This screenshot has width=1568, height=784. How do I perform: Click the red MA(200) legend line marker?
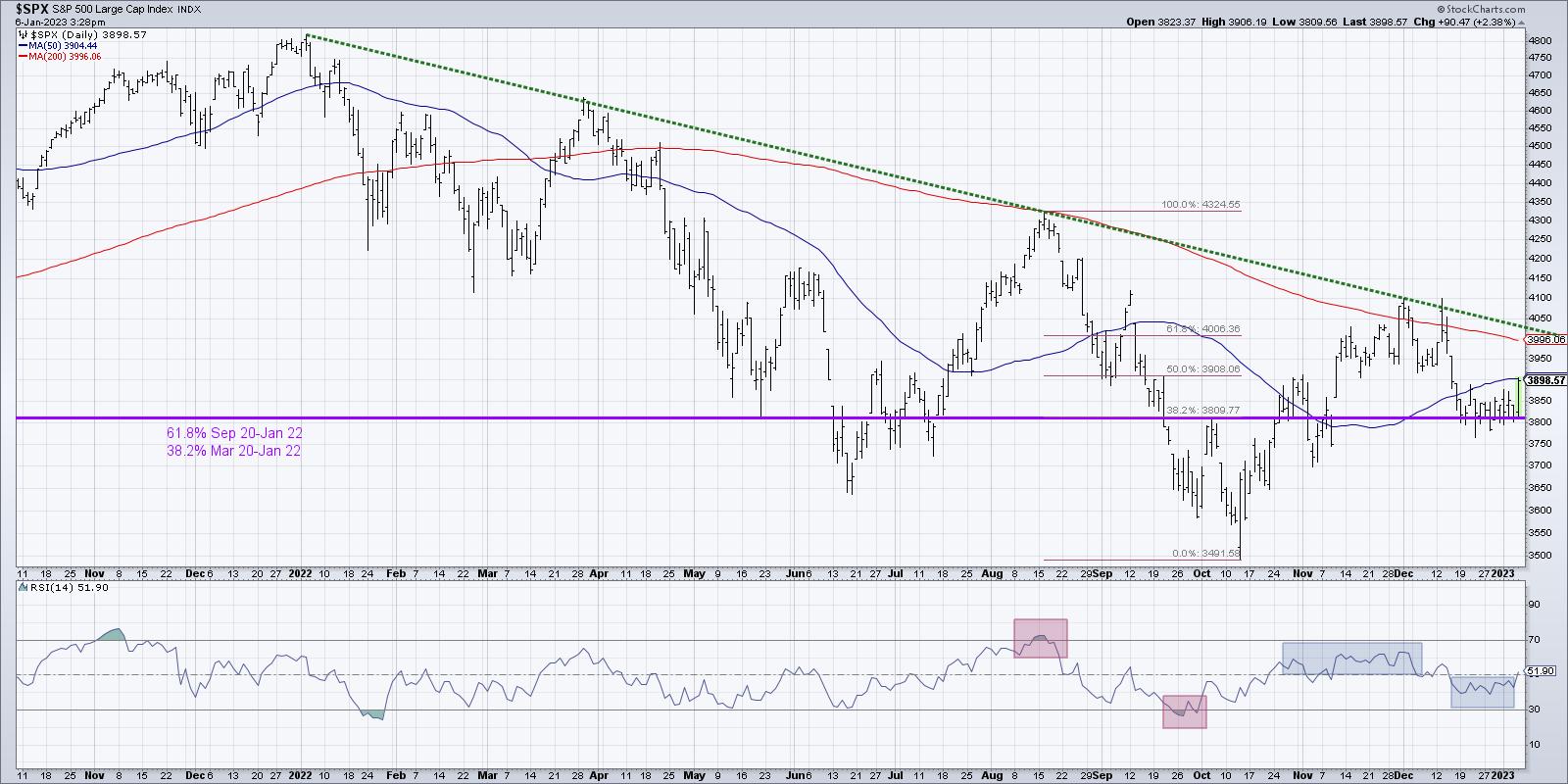click(22, 57)
